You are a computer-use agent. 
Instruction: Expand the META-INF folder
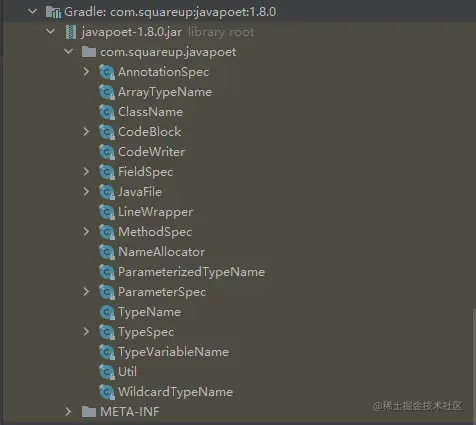pos(68,412)
